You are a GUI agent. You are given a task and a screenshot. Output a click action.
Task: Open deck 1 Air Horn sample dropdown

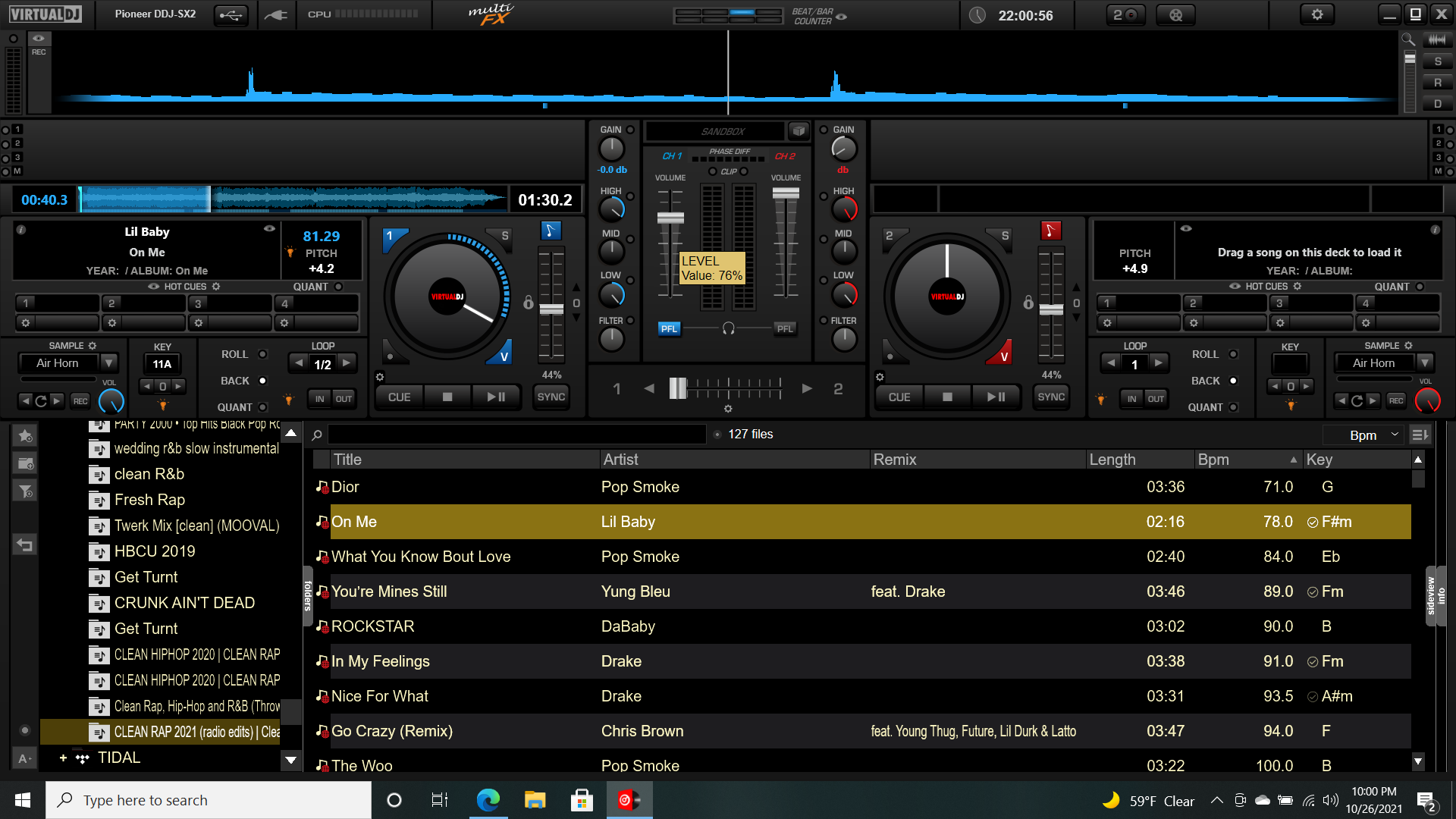[x=109, y=362]
